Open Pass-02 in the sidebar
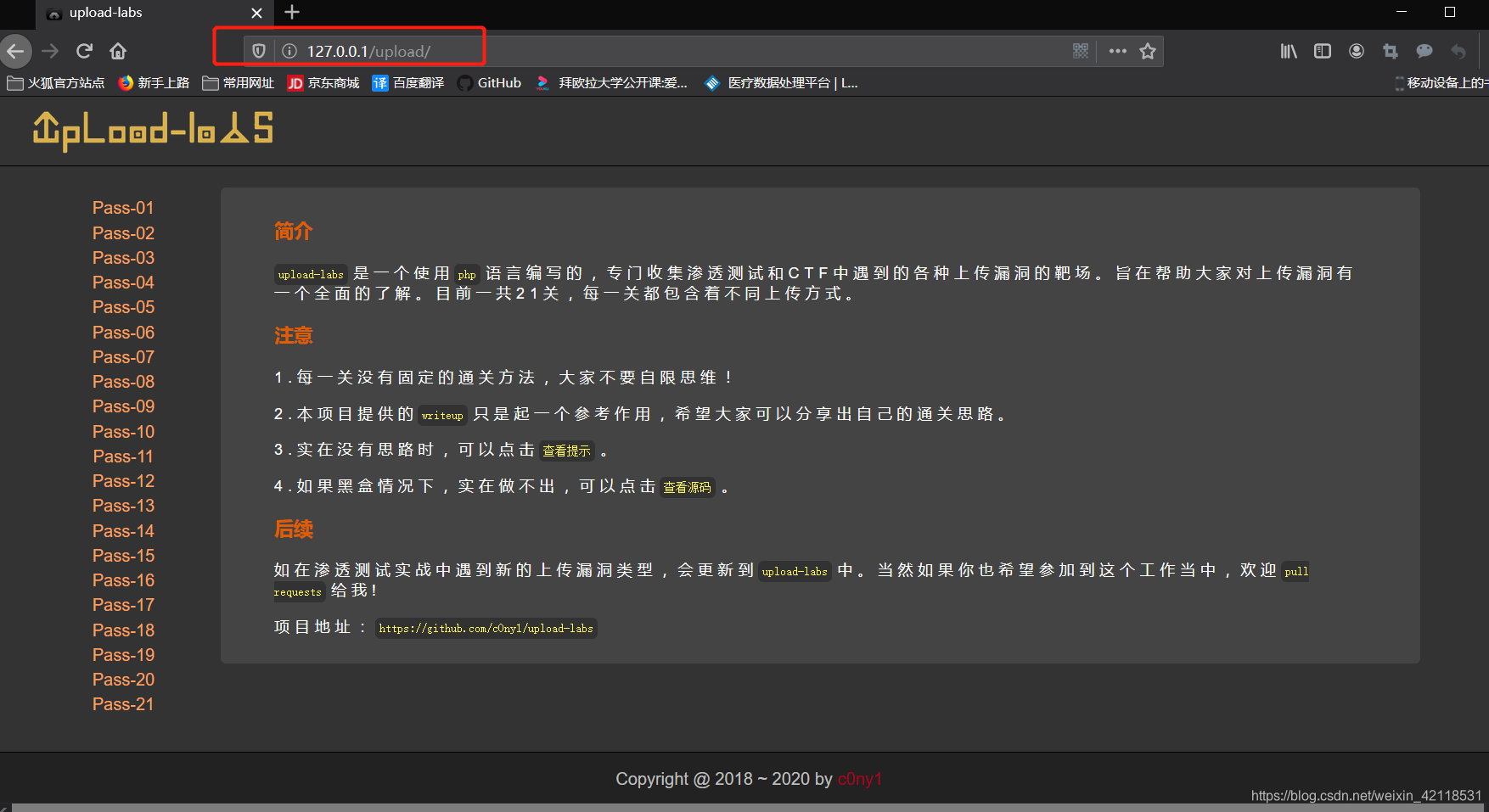1489x812 pixels. pyautogui.click(x=123, y=233)
